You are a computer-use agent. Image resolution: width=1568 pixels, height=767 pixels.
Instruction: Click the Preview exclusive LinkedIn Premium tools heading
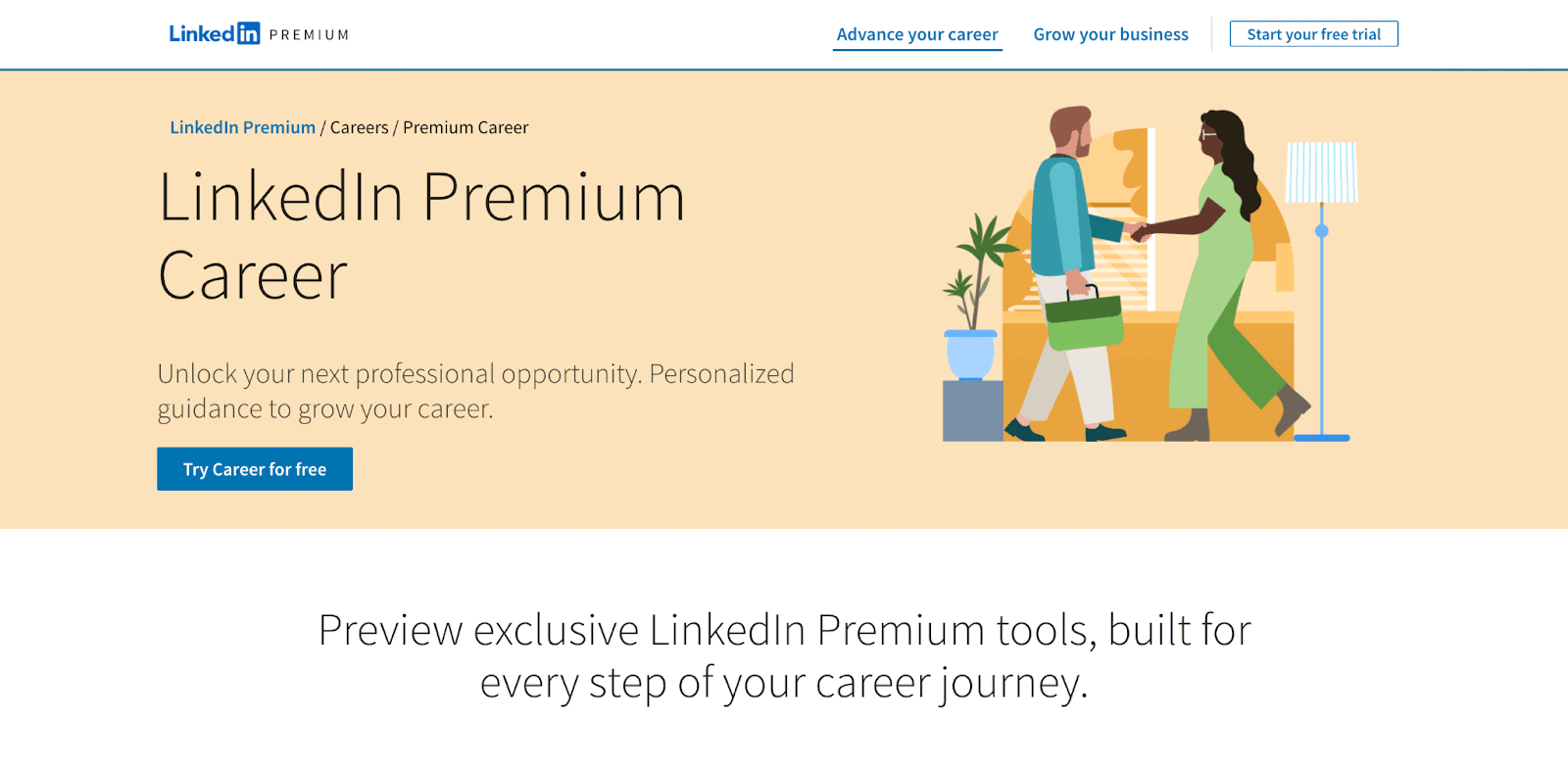pyautogui.click(x=784, y=656)
